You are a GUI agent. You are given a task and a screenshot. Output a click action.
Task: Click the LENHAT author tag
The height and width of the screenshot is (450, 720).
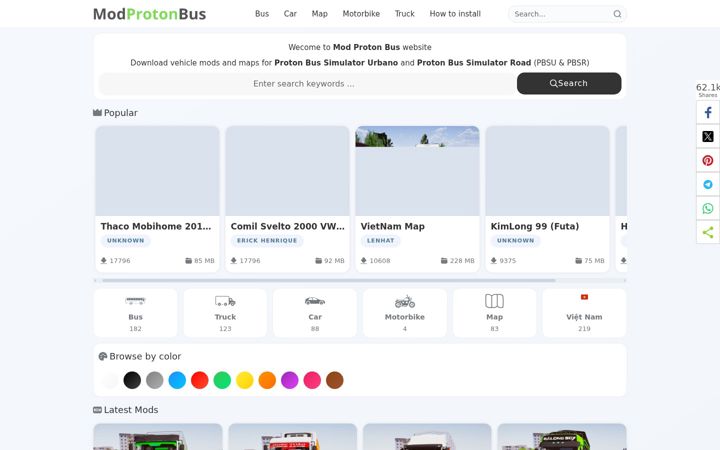pos(381,241)
